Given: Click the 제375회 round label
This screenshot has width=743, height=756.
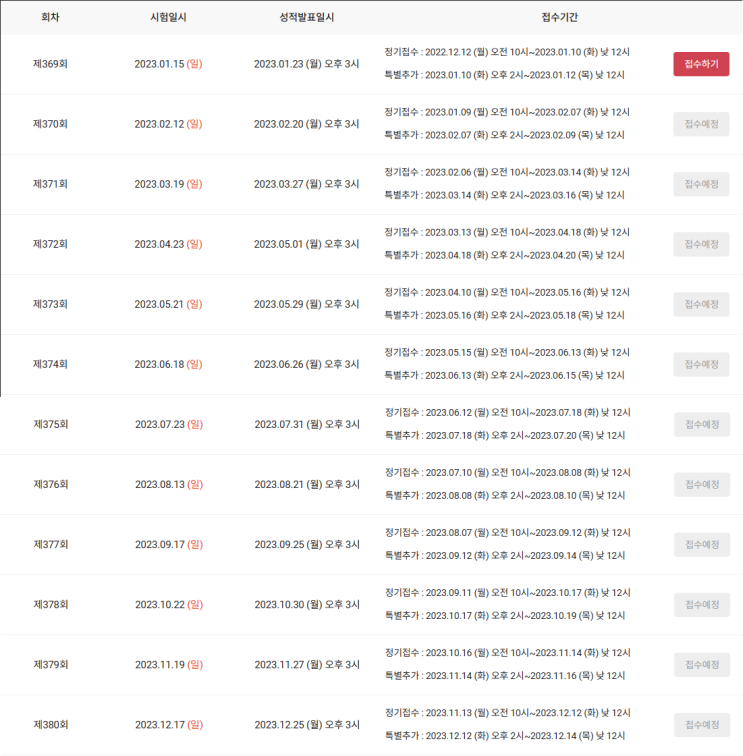Looking at the screenshot, I should 50,424.
